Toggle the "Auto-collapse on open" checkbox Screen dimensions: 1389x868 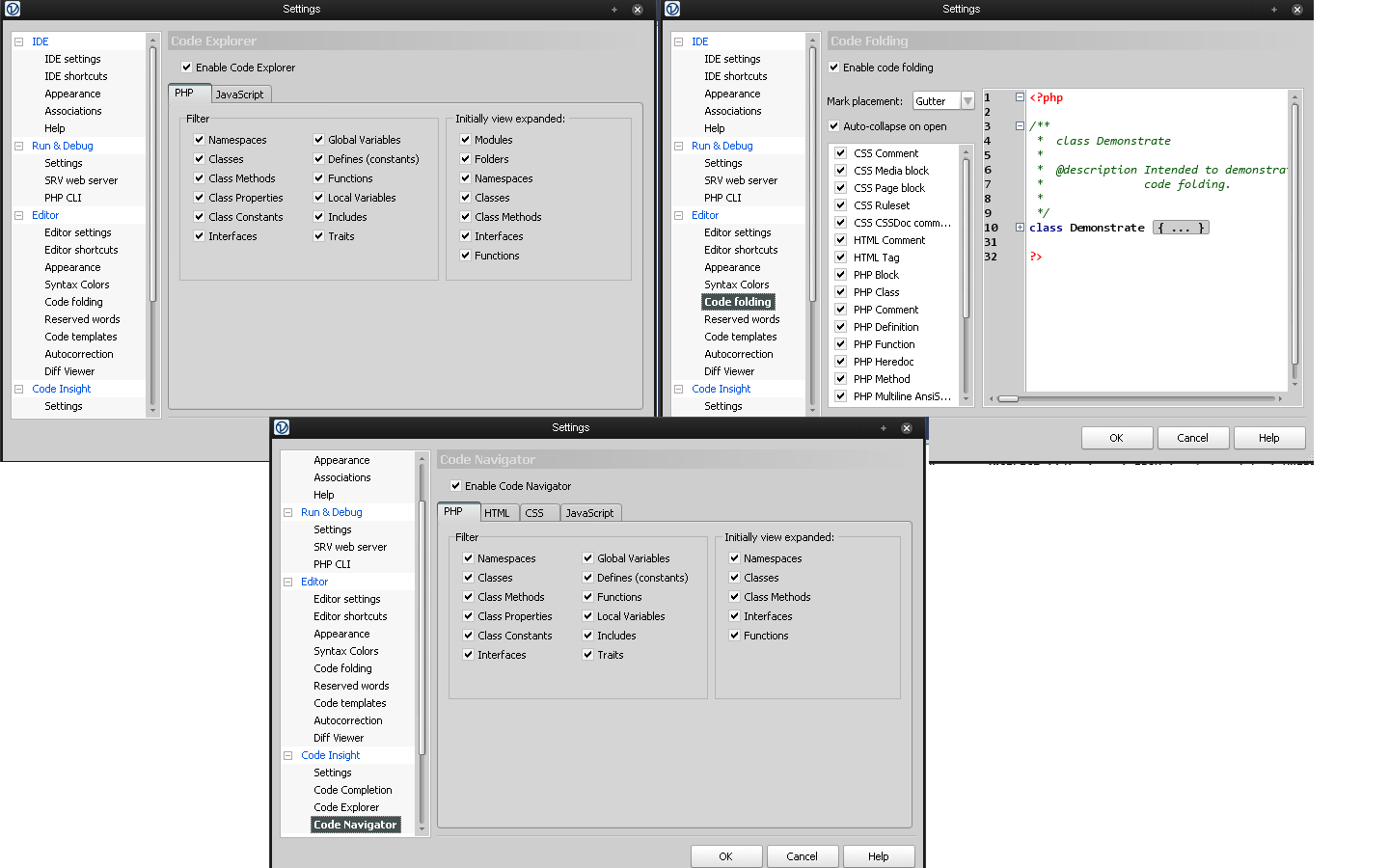pyautogui.click(x=834, y=126)
